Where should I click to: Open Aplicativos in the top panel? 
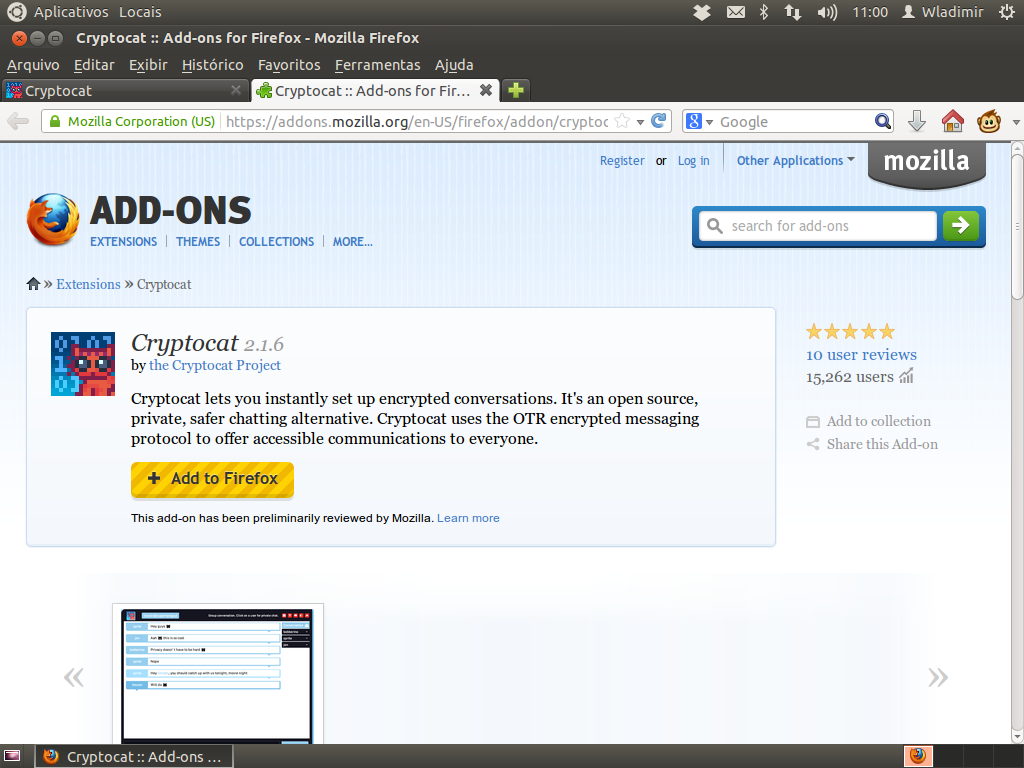coord(71,12)
